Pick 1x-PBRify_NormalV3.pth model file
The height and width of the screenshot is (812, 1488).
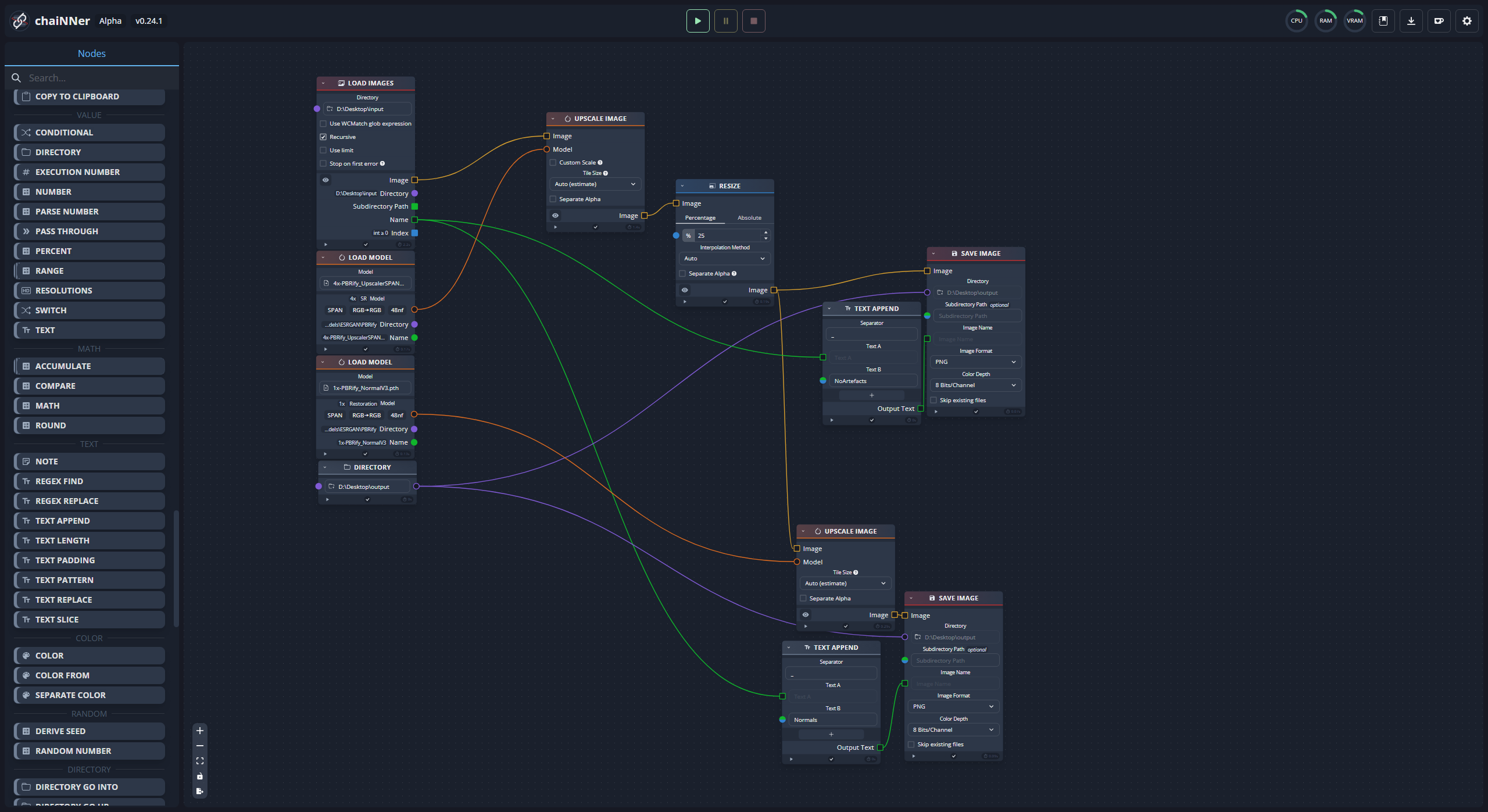coord(367,388)
